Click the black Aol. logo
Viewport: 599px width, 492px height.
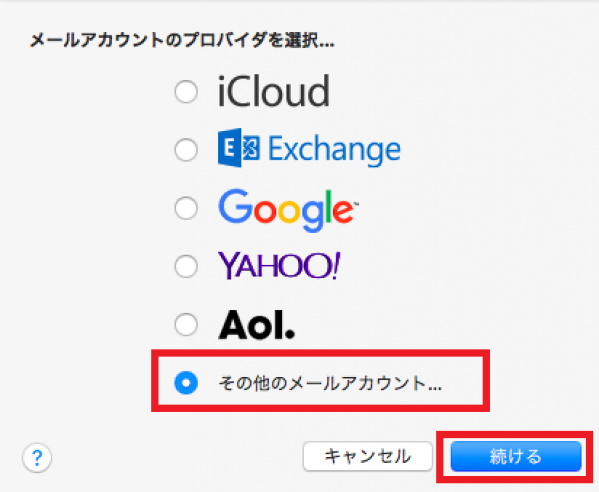[x=256, y=325]
